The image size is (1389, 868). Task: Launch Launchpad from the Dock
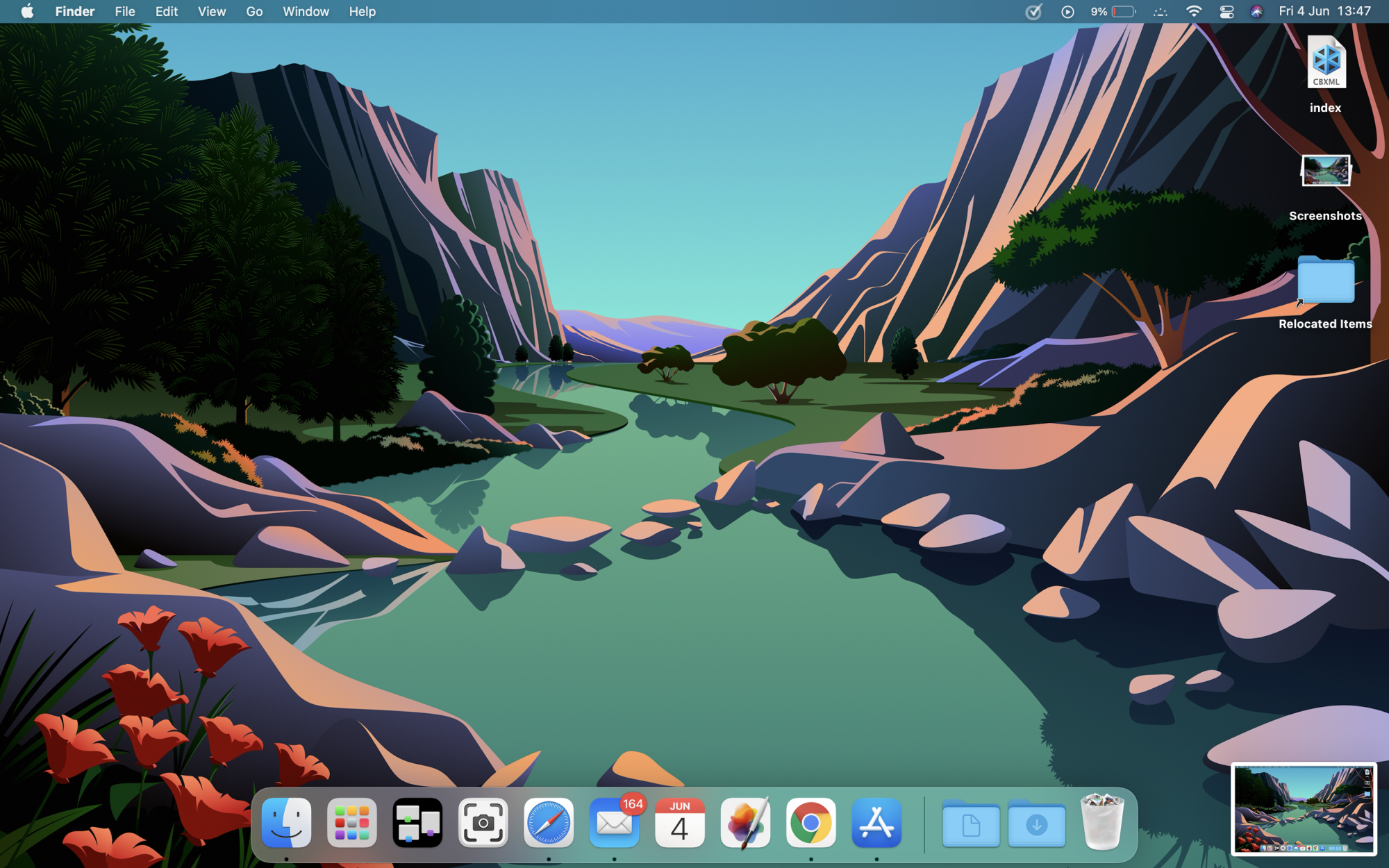[351, 823]
